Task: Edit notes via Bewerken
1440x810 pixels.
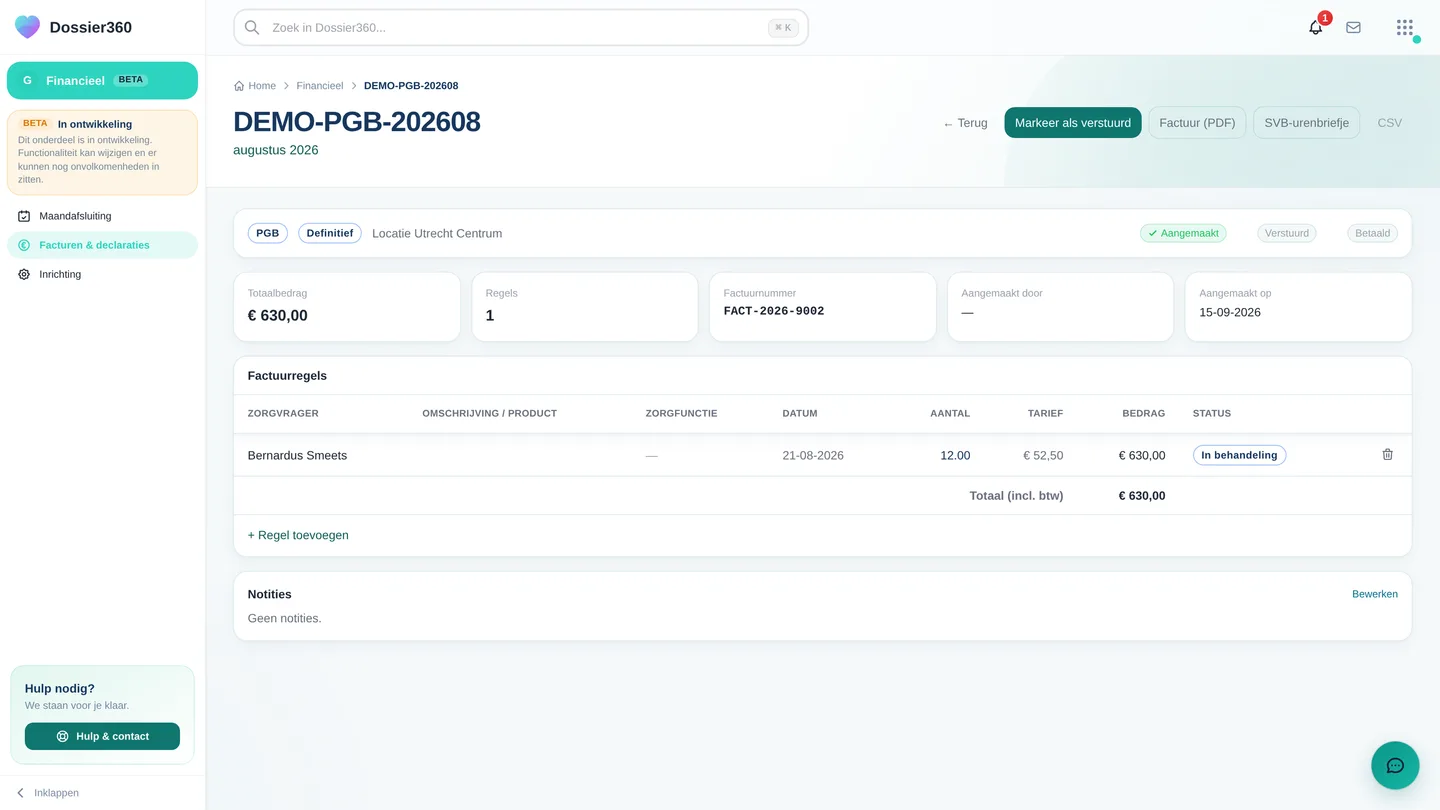Action: pos(1375,594)
